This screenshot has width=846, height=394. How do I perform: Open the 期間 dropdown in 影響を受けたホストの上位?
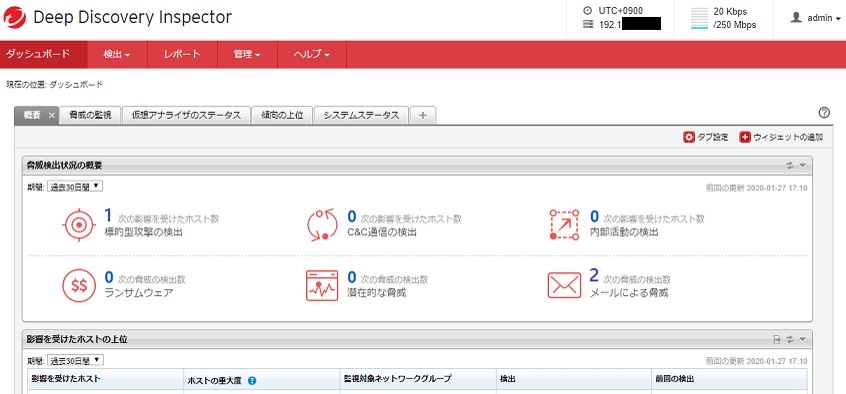pyautogui.click(x=75, y=360)
